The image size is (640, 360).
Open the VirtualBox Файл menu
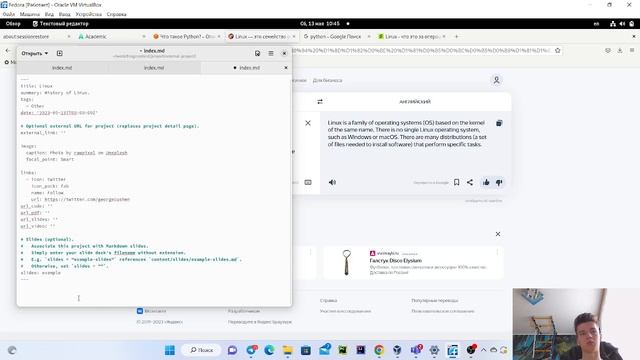coord(9,14)
